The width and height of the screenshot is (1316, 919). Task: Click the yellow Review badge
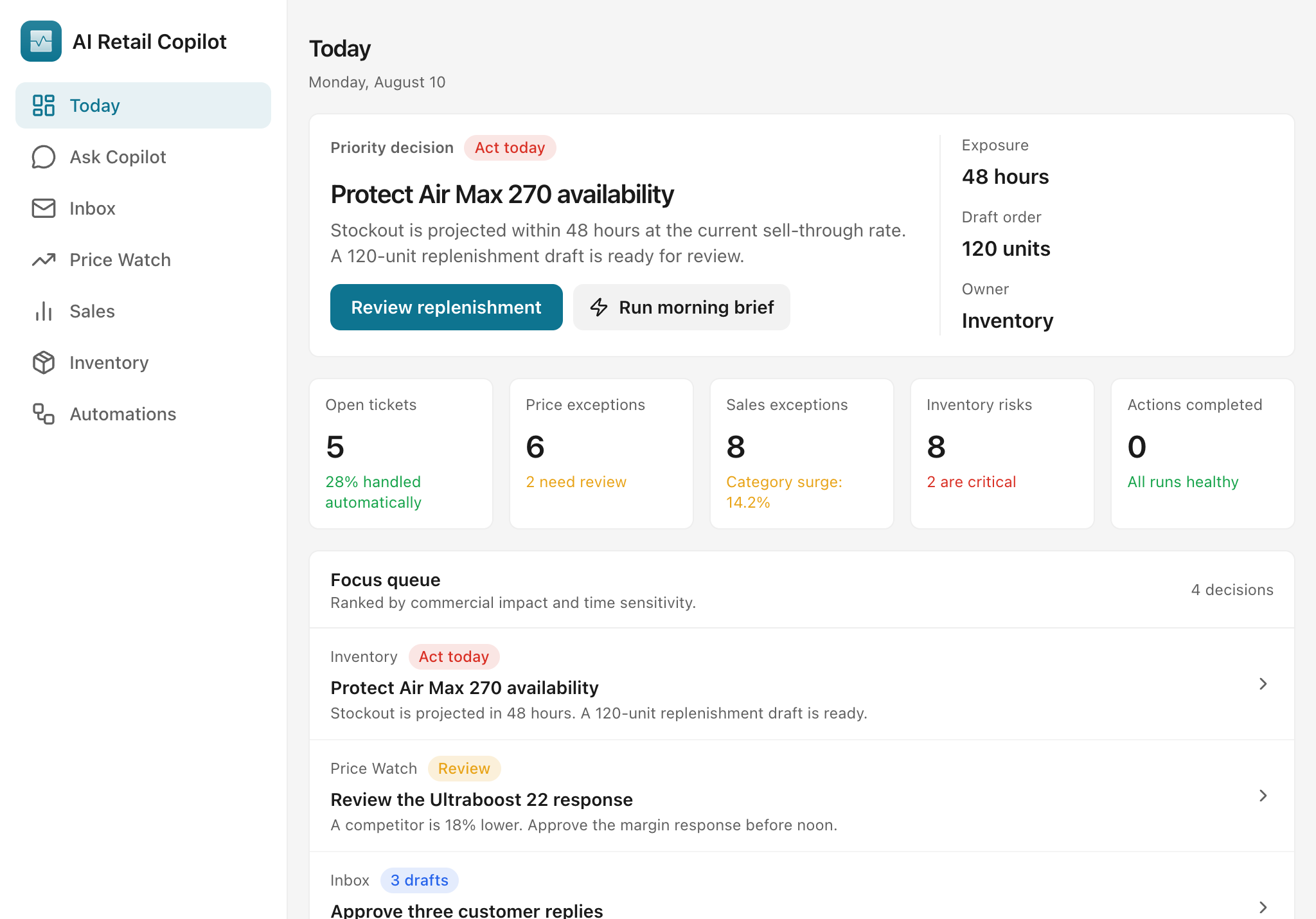pos(465,769)
